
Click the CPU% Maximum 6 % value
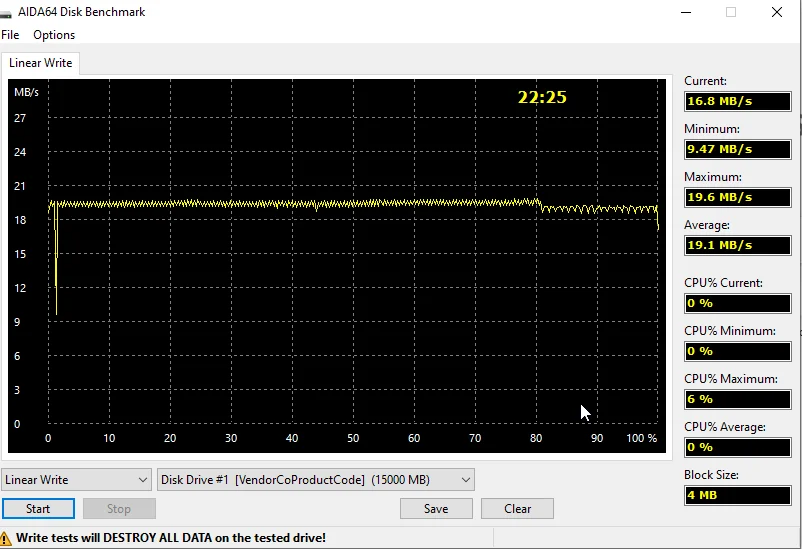738,400
